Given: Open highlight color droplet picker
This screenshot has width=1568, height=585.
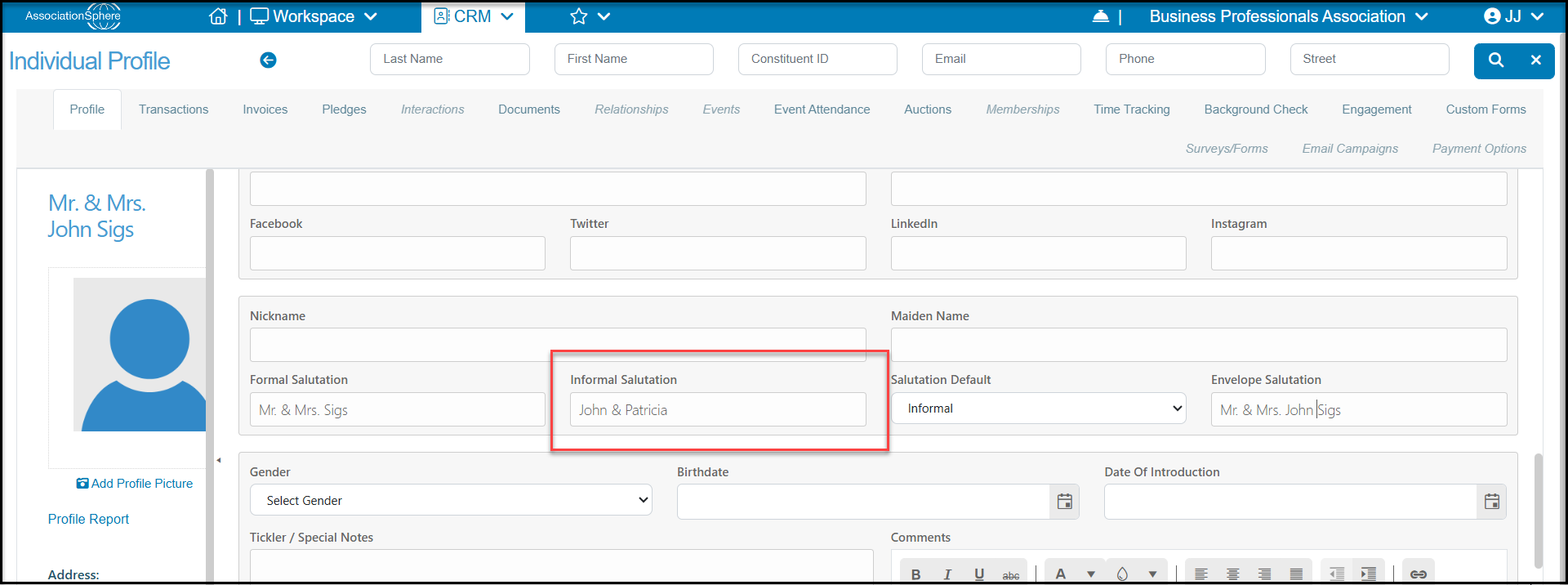Looking at the screenshot, I should click(1122, 574).
